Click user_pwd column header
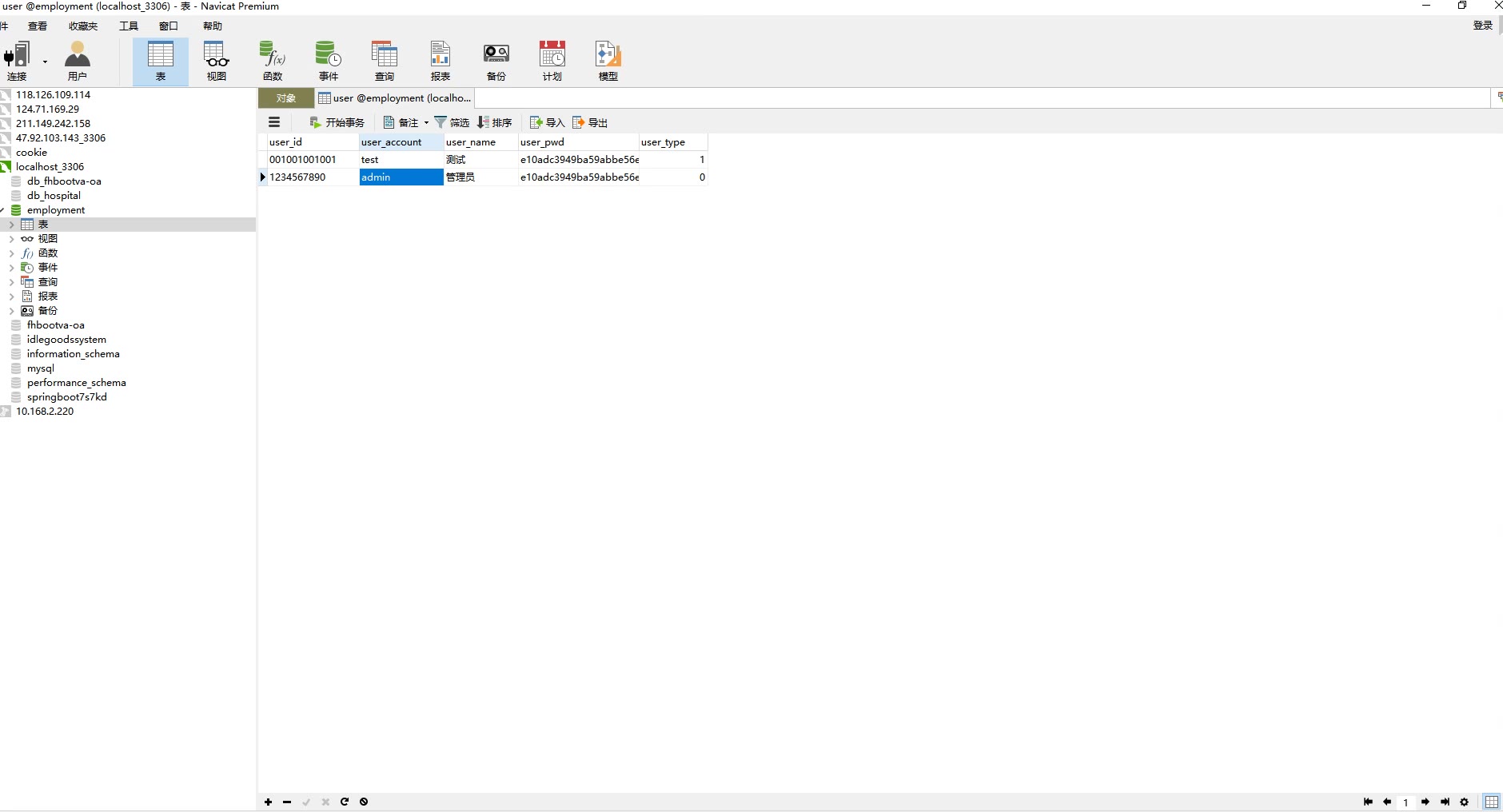The height and width of the screenshot is (812, 1503). pyautogui.click(x=579, y=142)
